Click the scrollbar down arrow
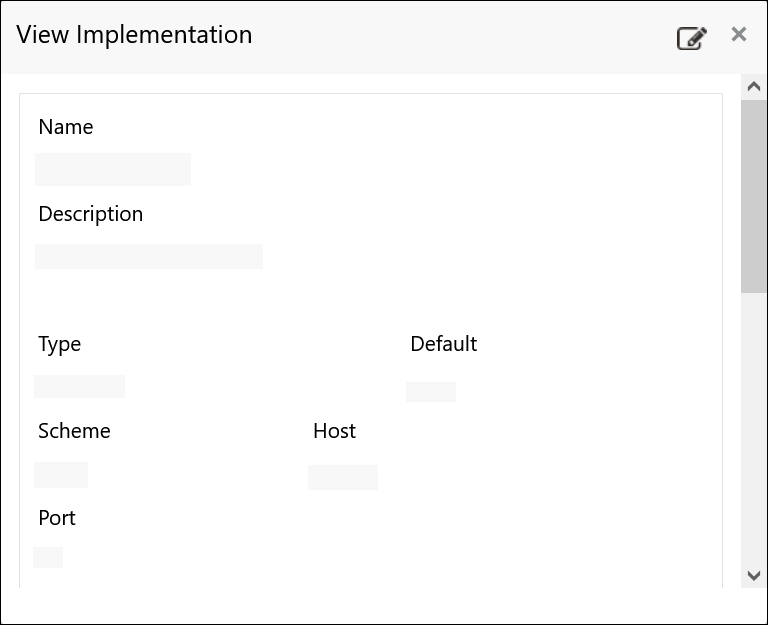Image resolution: width=768 pixels, height=625 pixels. (754, 575)
